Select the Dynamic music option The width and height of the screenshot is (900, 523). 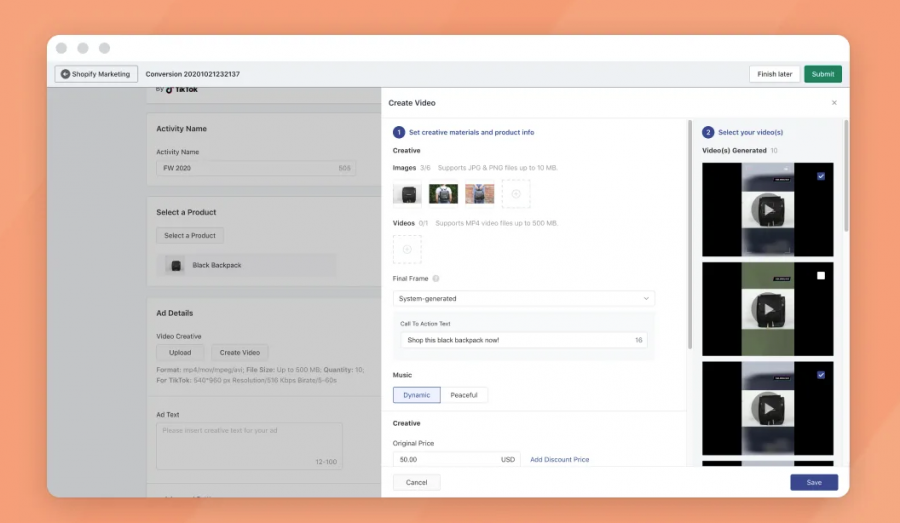click(417, 395)
